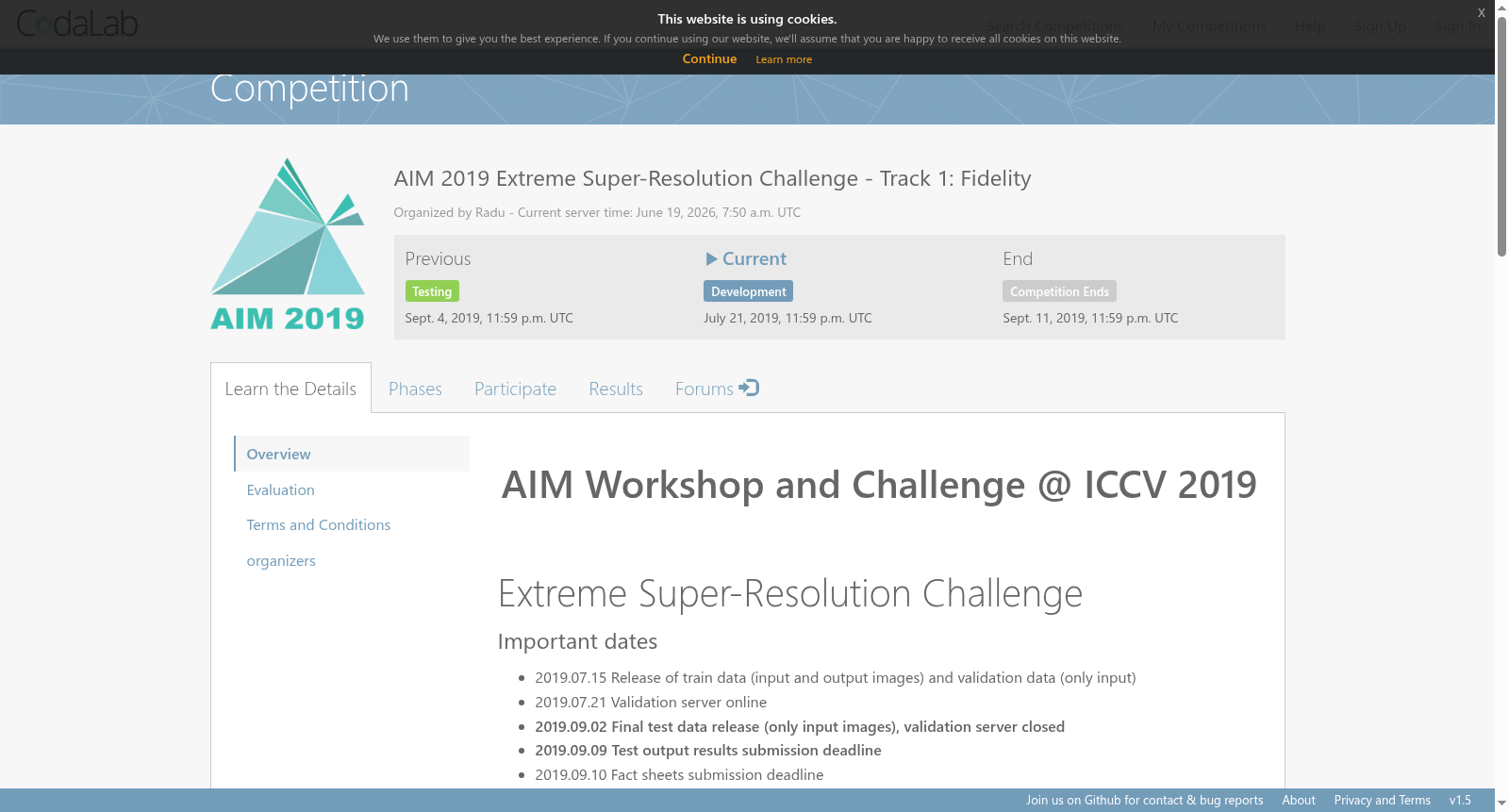Switch to the Learn the Details tab
Image resolution: width=1509 pixels, height=812 pixels.
click(x=290, y=389)
